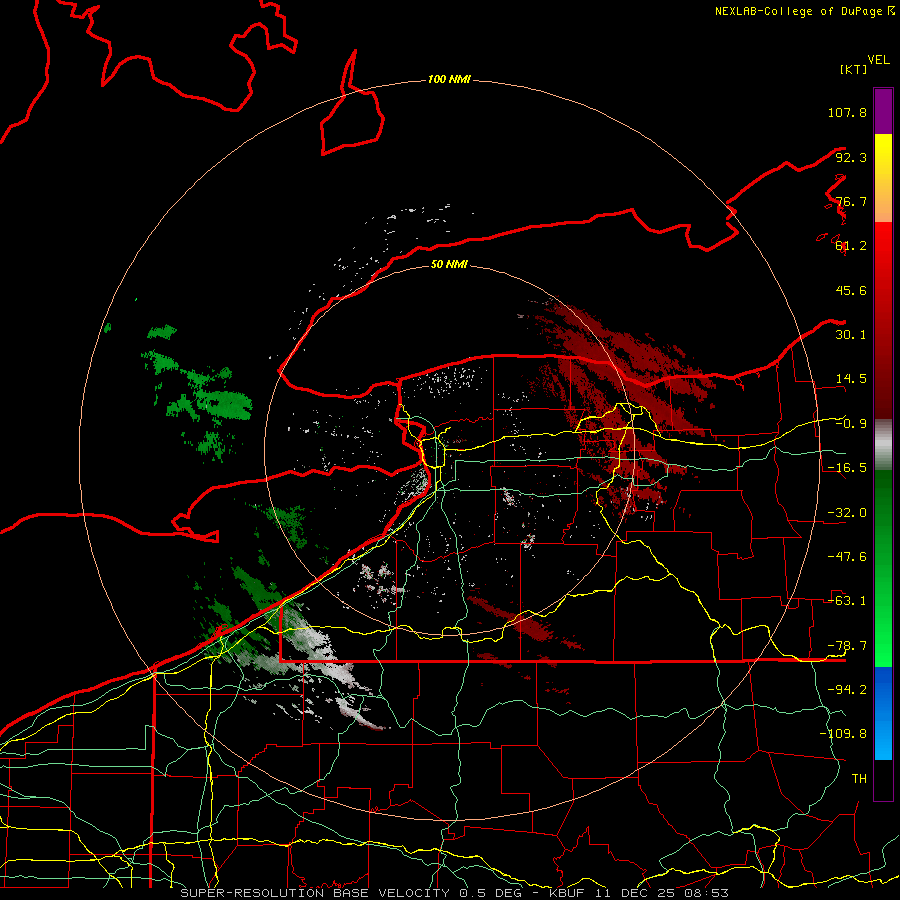Select the -78.7 velocity scale value

click(847, 646)
